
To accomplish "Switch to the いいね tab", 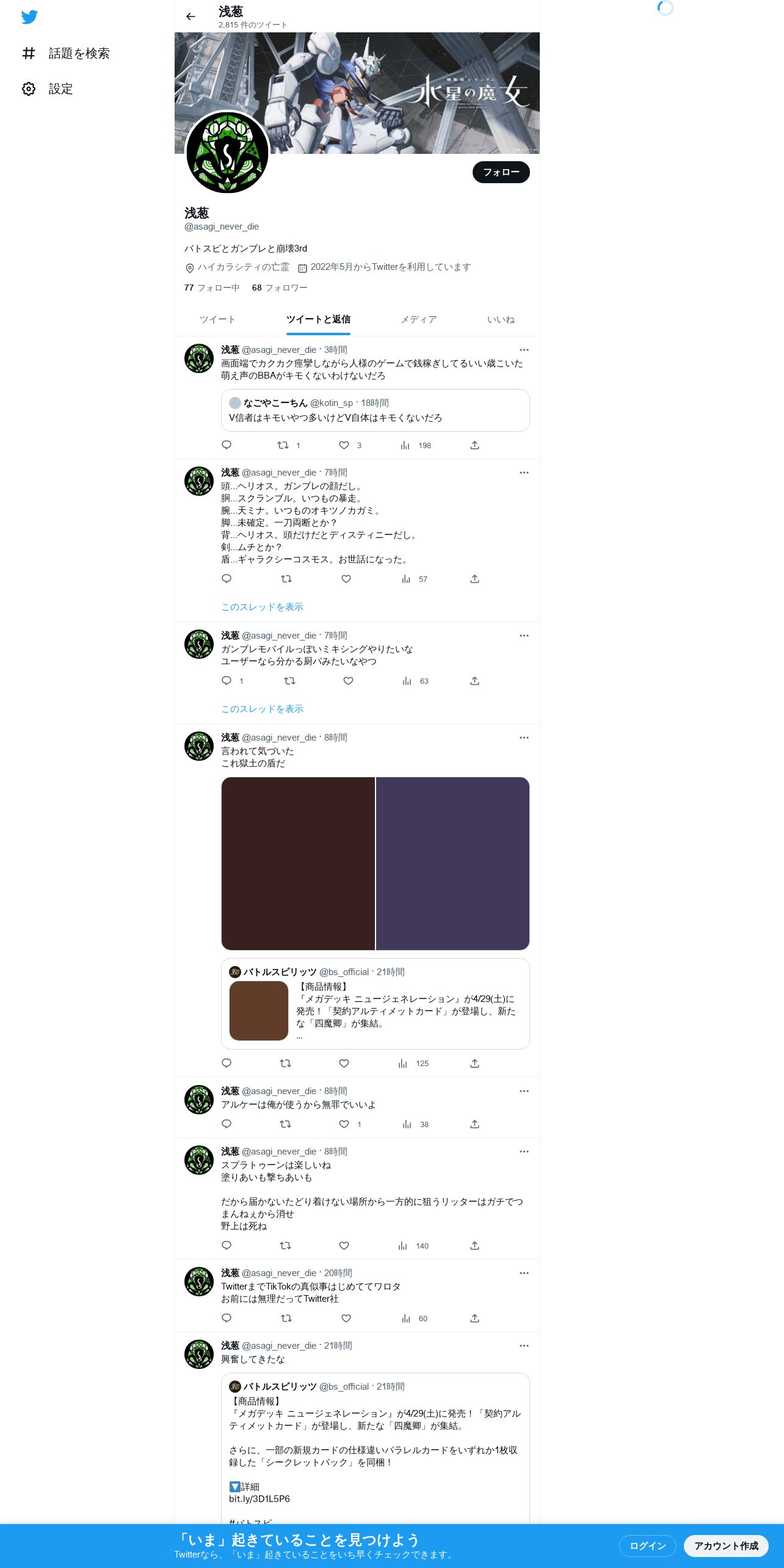I will tap(501, 320).
